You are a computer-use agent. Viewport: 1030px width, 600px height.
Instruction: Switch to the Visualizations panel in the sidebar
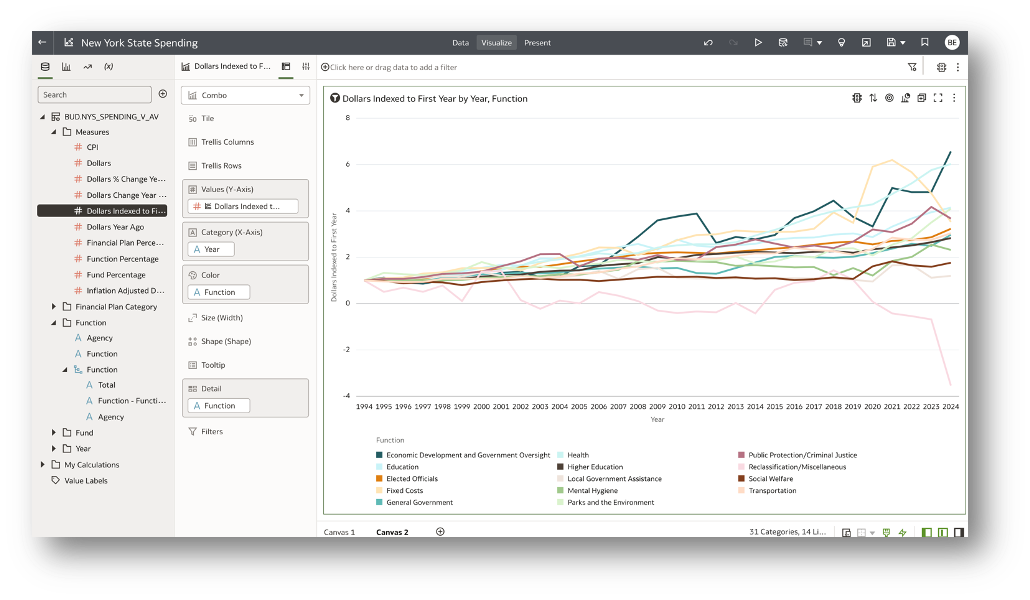pyautogui.click(x=64, y=66)
